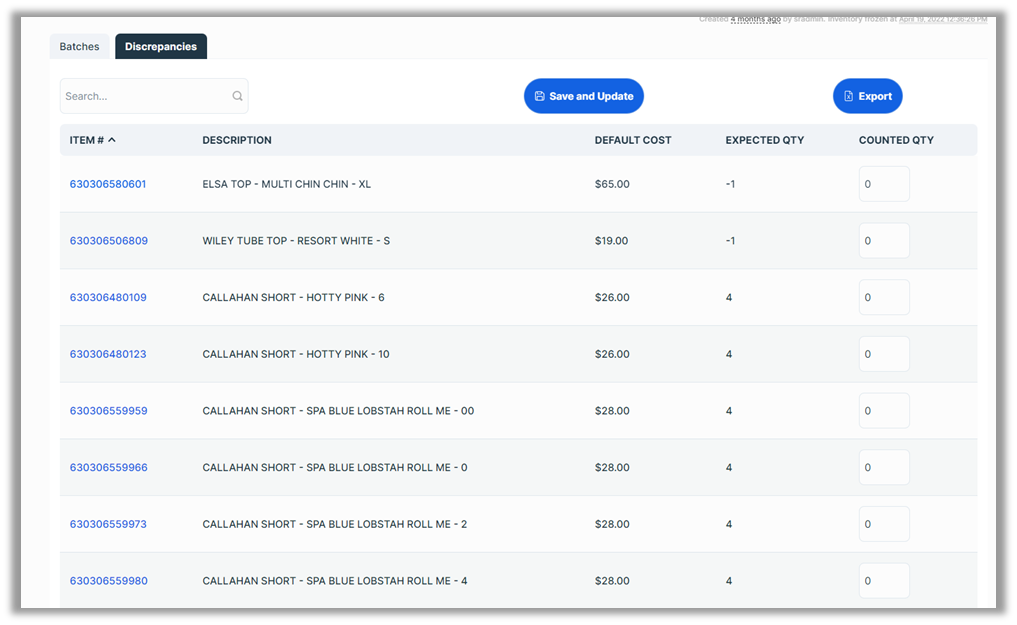Select counted qty field for Hotty Pink 10
The width and height of the screenshot is (1017, 625).
883,354
